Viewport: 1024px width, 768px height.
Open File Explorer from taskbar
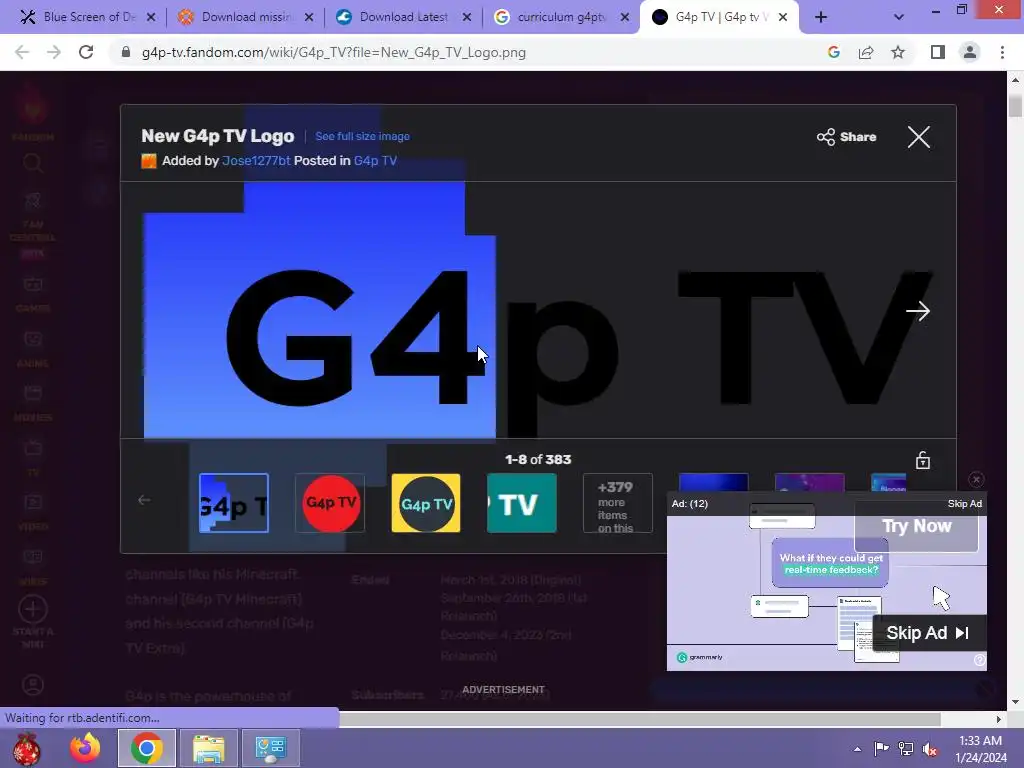209,748
